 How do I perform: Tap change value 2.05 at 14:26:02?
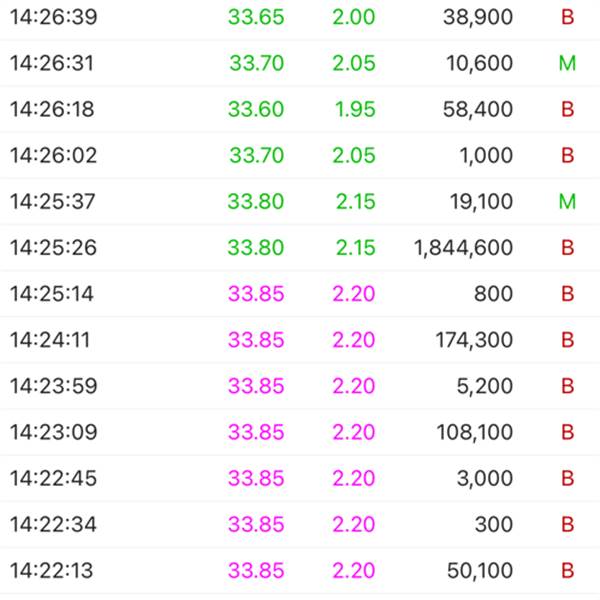click(x=354, y=155)
